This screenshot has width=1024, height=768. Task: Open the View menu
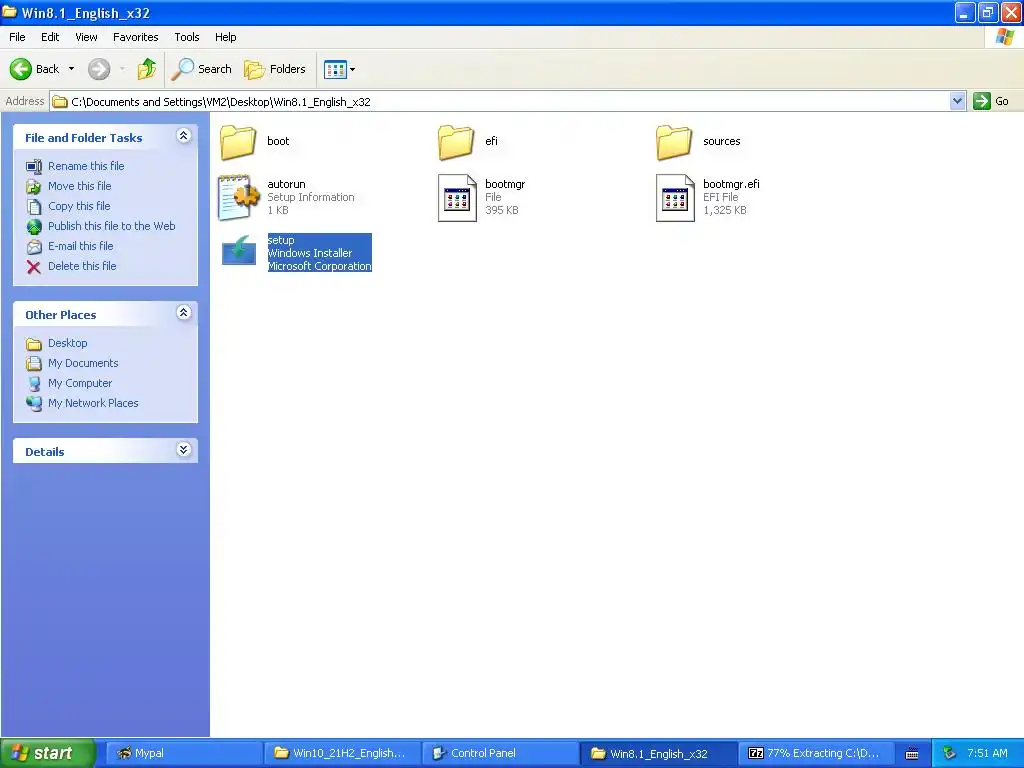[x=86, y=37]
